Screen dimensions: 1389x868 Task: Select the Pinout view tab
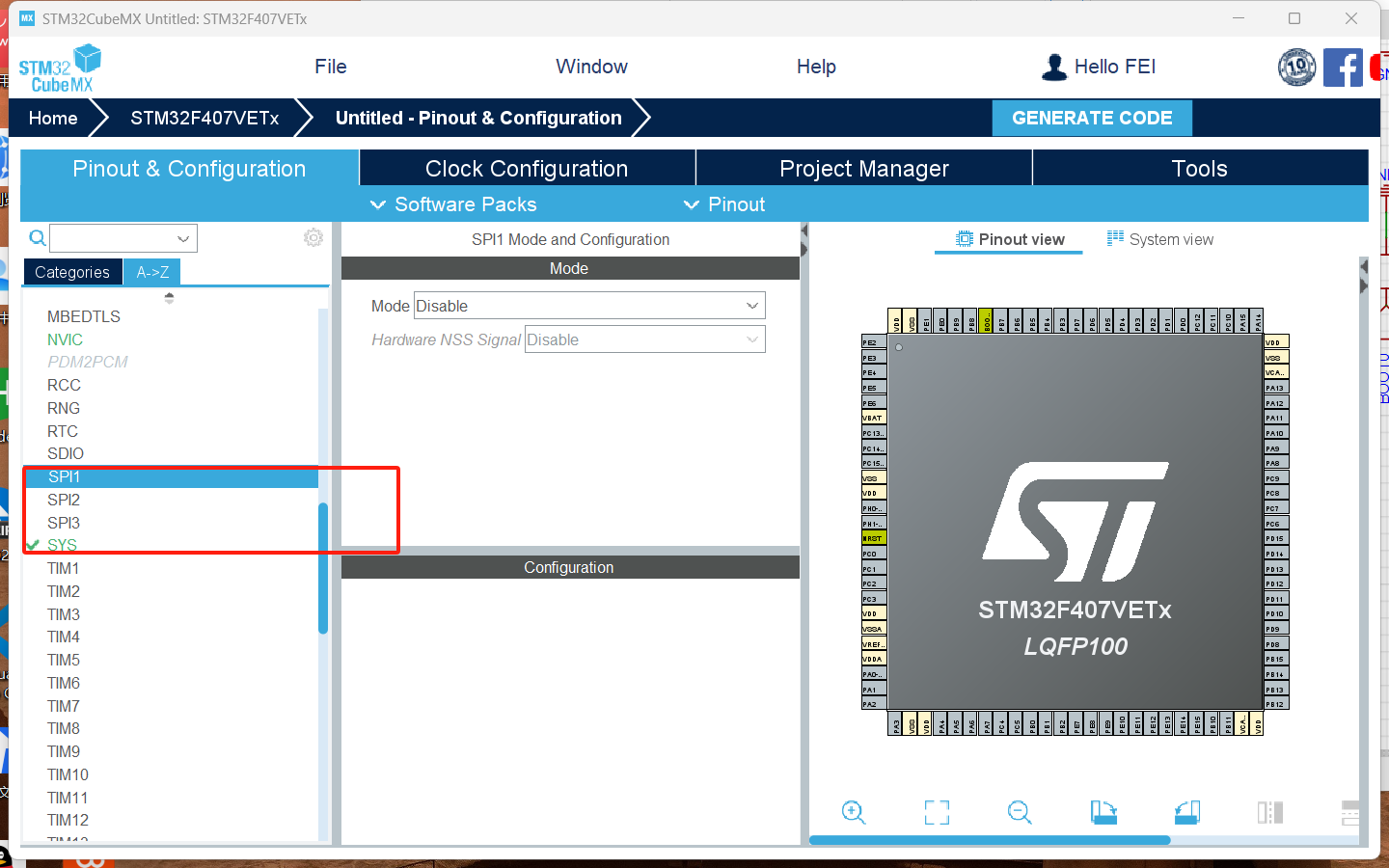click(1010, 239)
